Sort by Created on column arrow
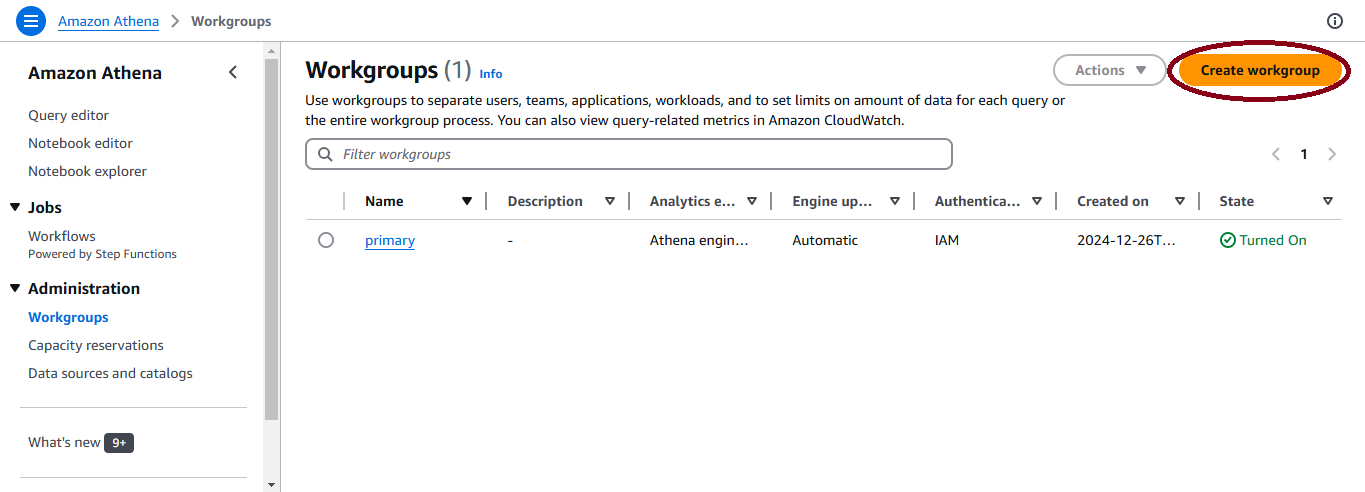 [x=1180, y=201]
